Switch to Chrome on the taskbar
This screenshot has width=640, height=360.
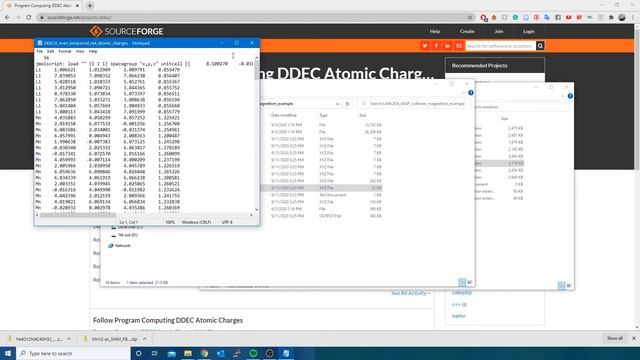[204, 353]
